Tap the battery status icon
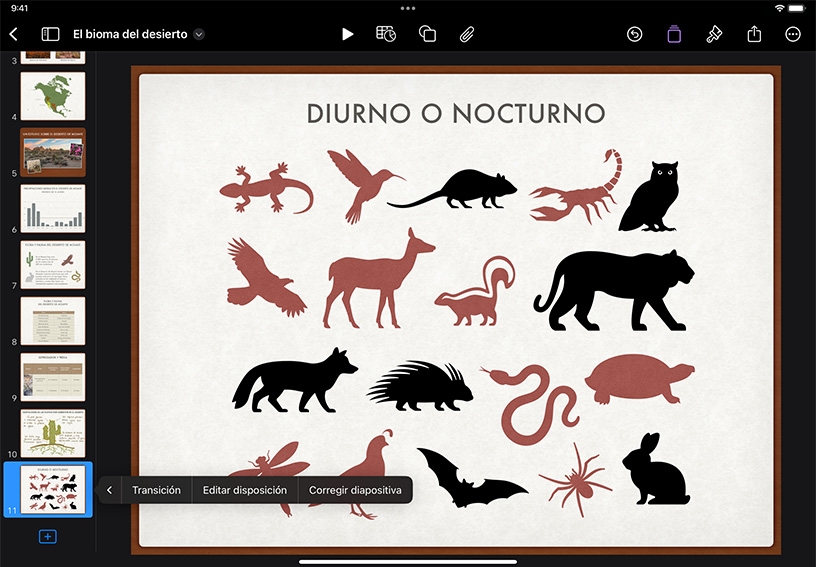This screenshot has width=816, height=567. click(797, 8)
